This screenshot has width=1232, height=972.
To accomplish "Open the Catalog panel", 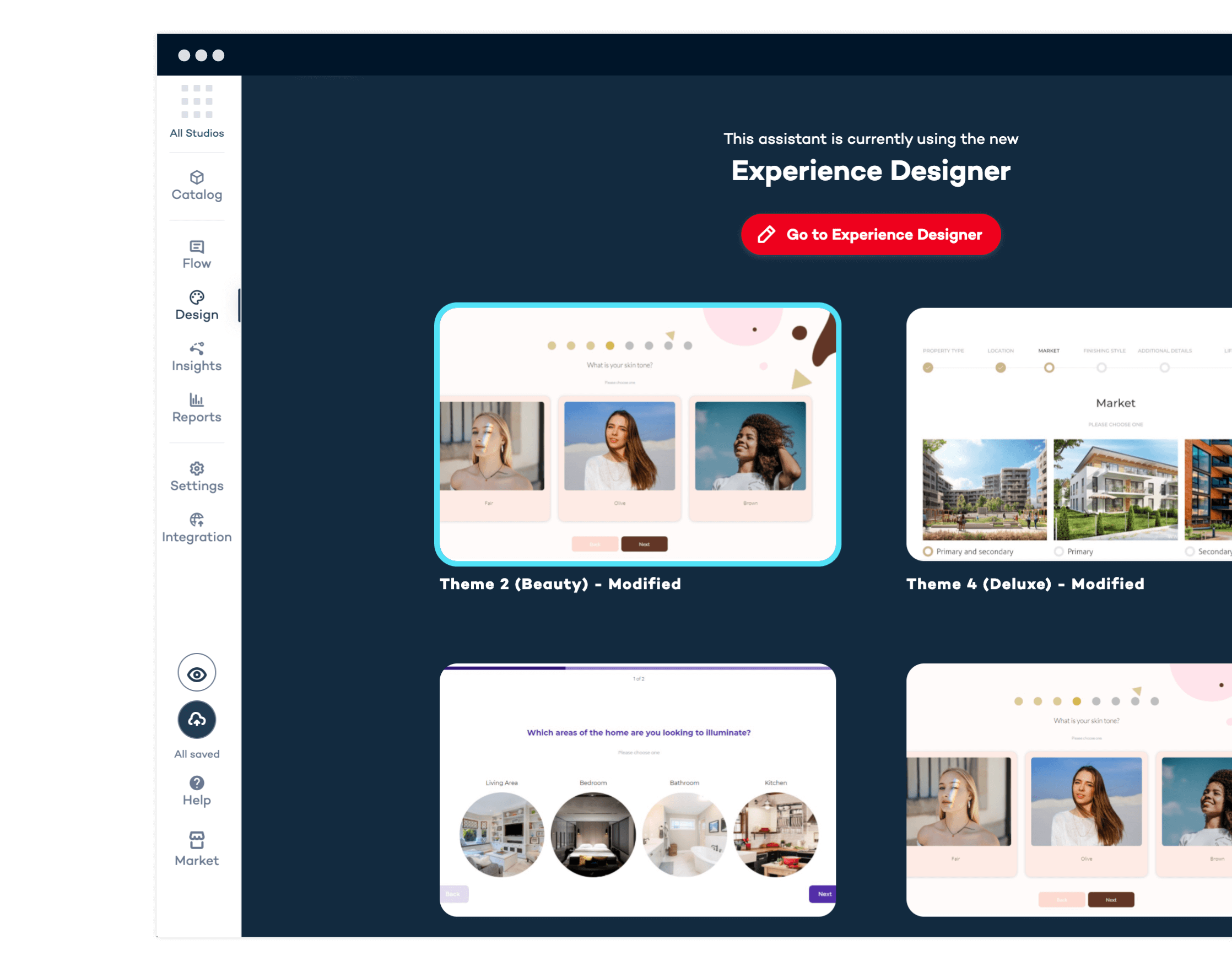I will tap(196, 183).
